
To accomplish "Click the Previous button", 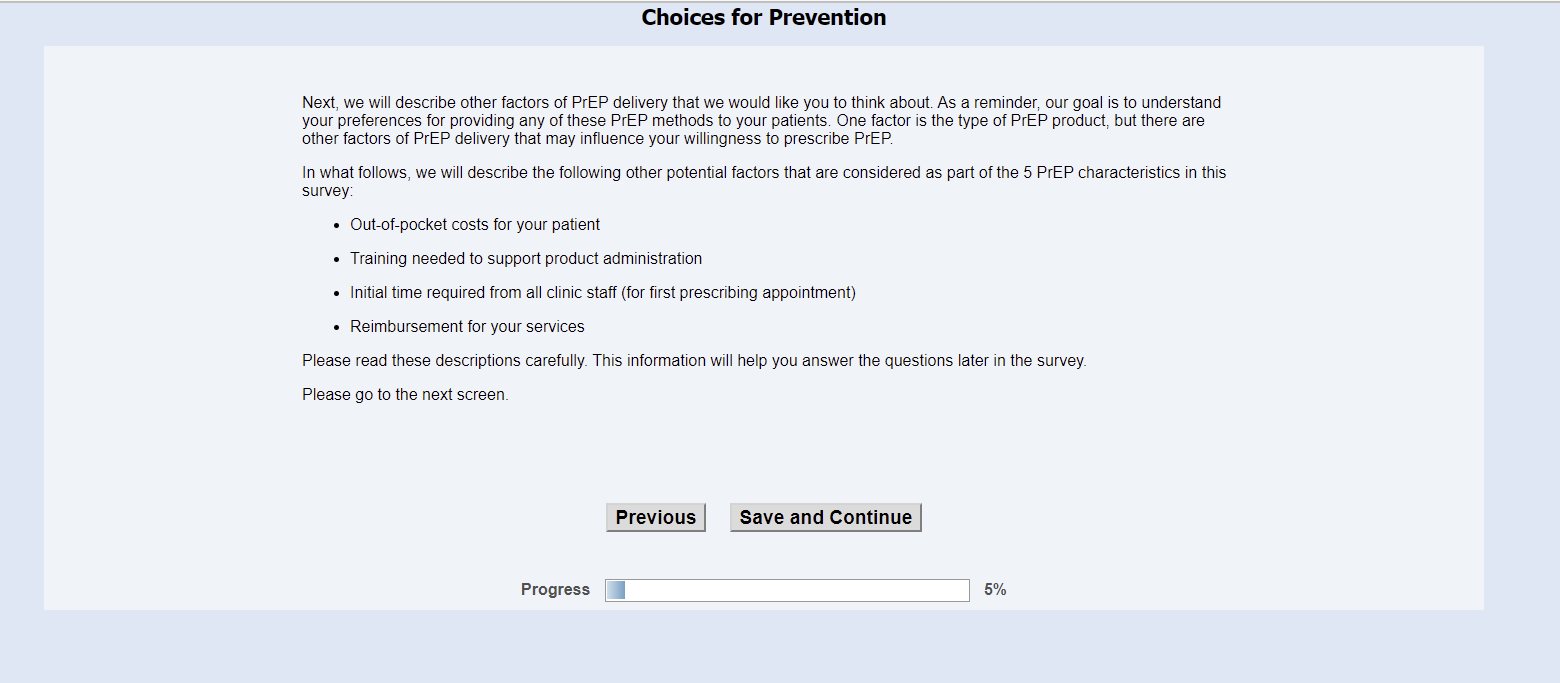I will 655,517.
